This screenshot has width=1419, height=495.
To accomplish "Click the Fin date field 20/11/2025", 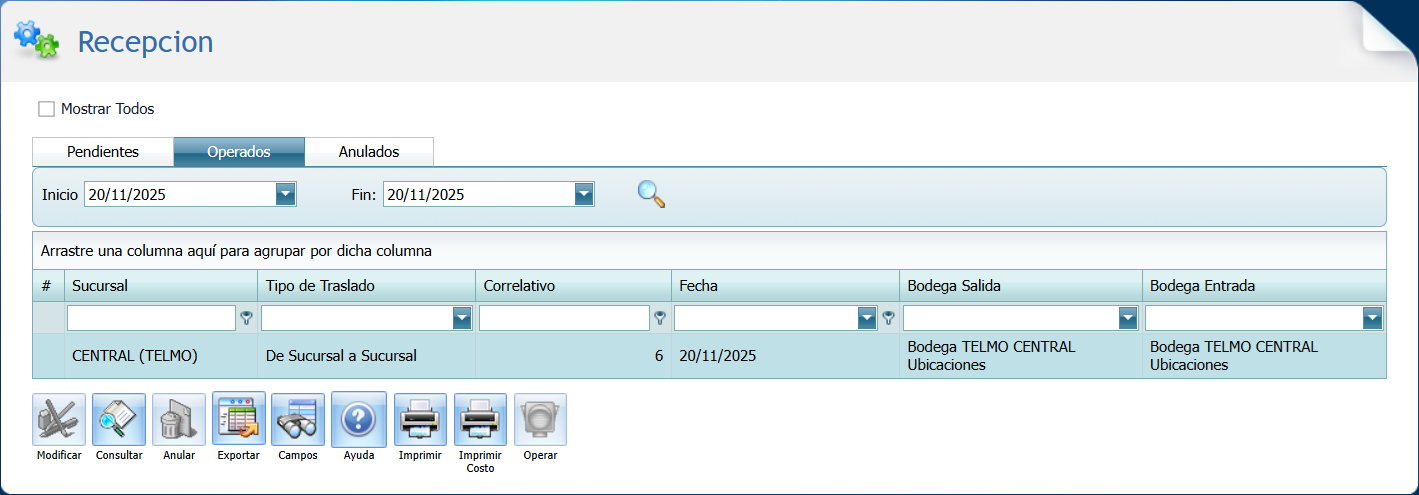I will pos(479,194).
